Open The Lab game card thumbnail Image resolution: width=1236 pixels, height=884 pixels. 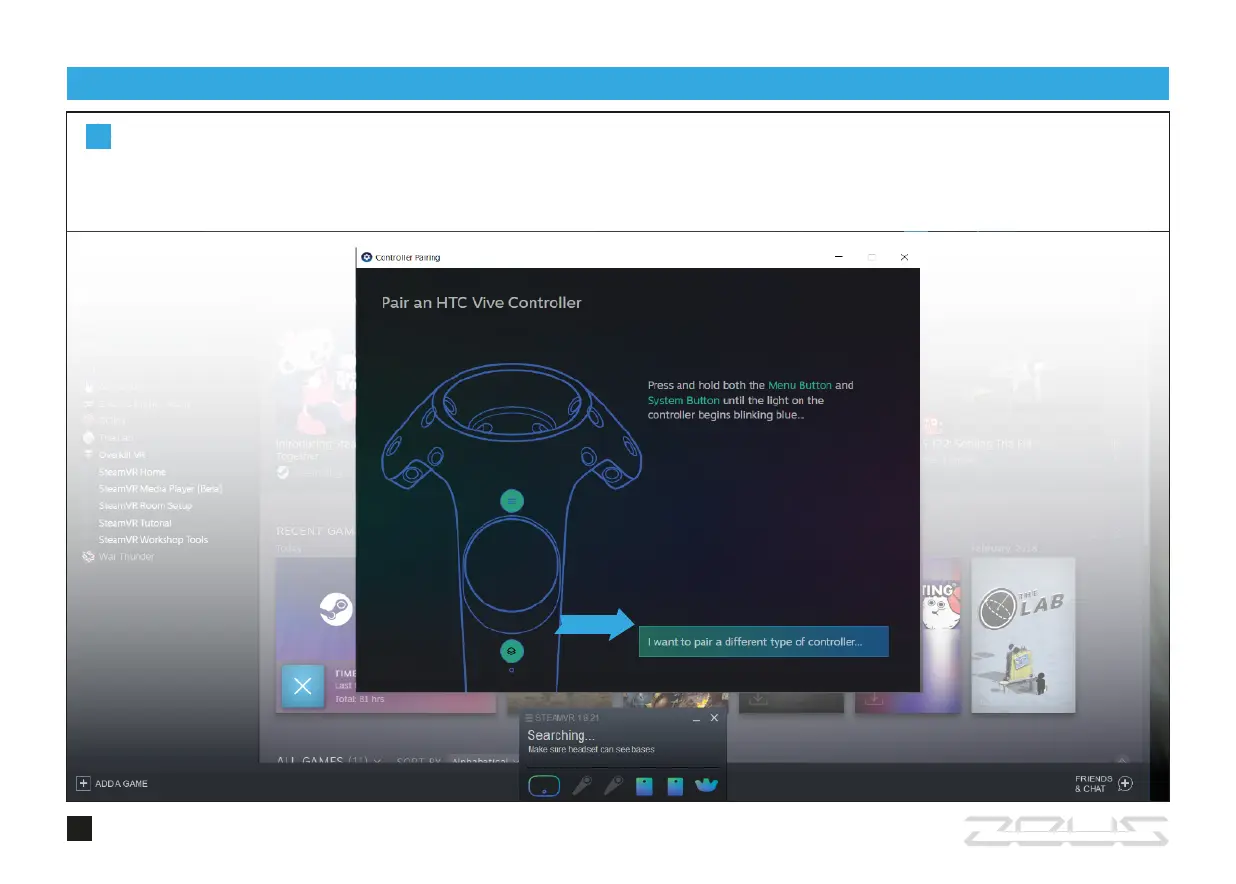pyautogui.click(x=1023, y=635)
